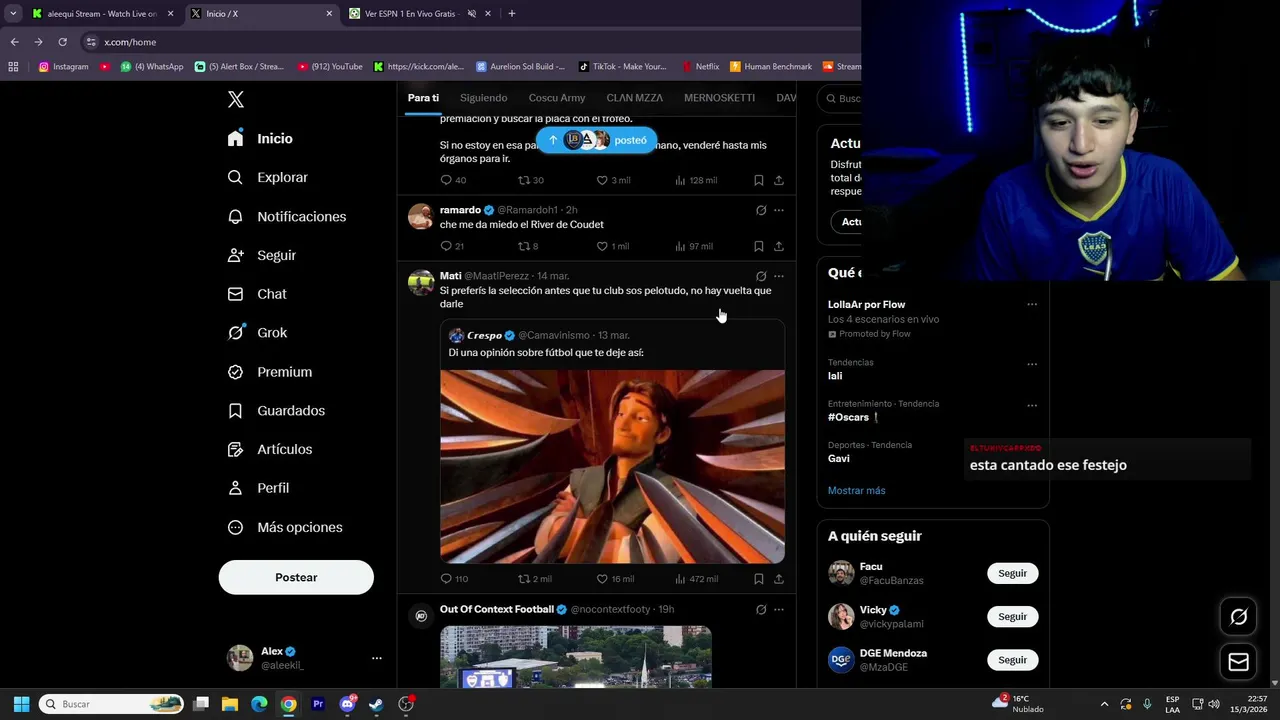
Task: Open more options for LollaAr trend
Action: tap(1032, 305)
